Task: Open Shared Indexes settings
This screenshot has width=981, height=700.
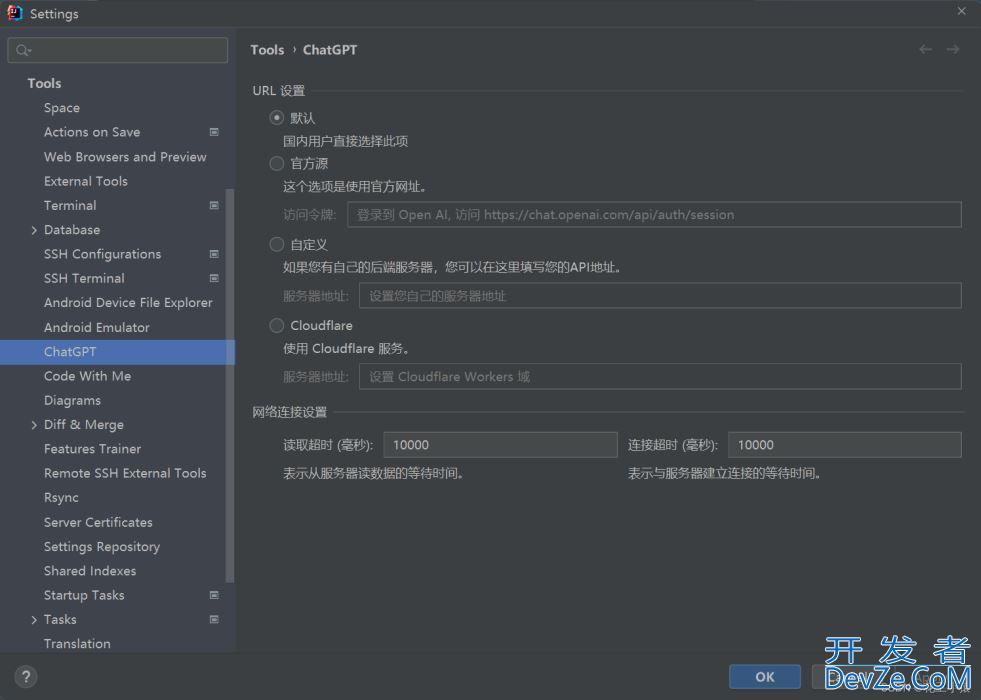Action: 90,571
